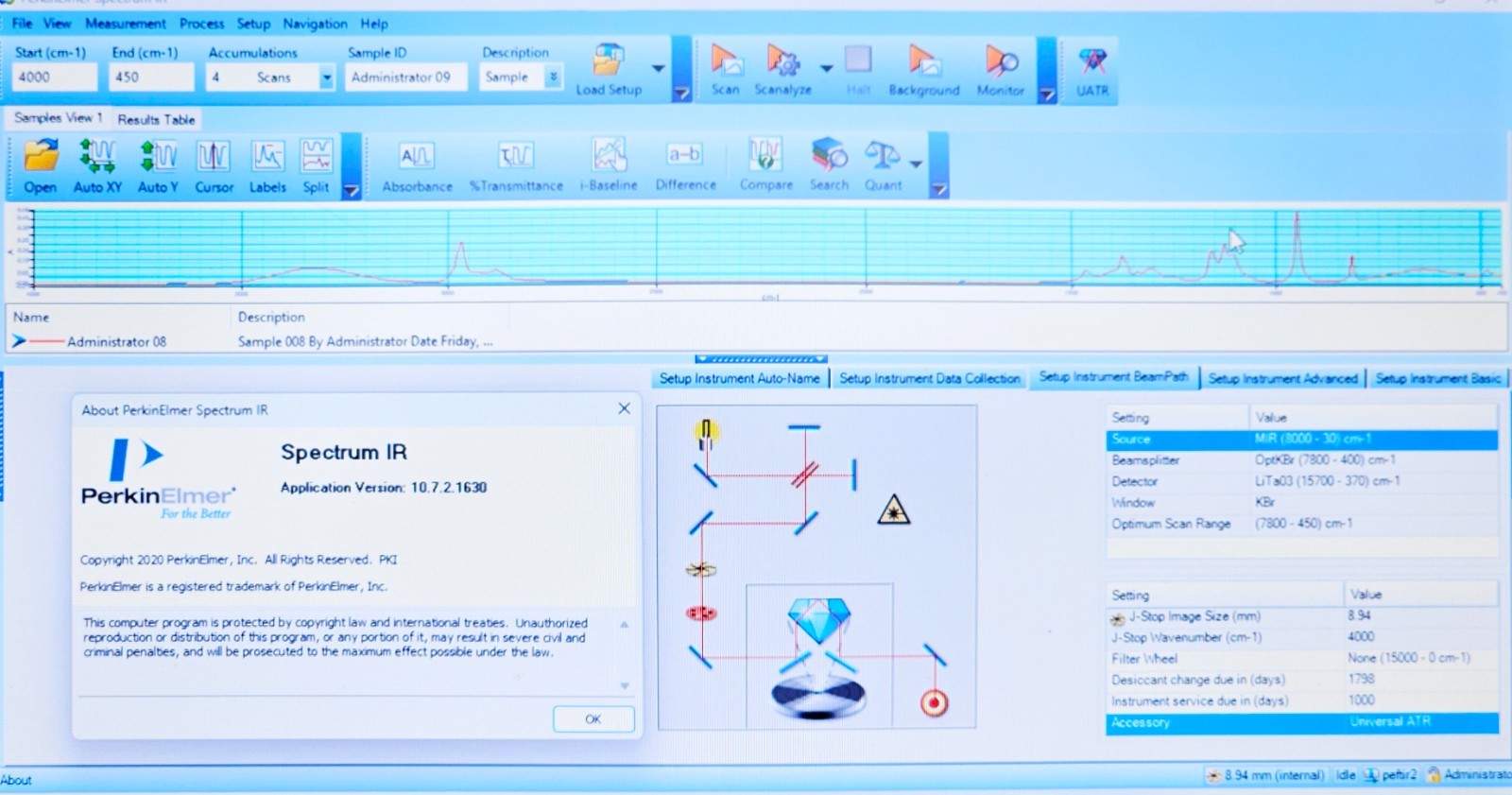Open Setup Instrument Advanced tab
The height and width of the screenshot is (795, 1512).
coord(1282,378)
